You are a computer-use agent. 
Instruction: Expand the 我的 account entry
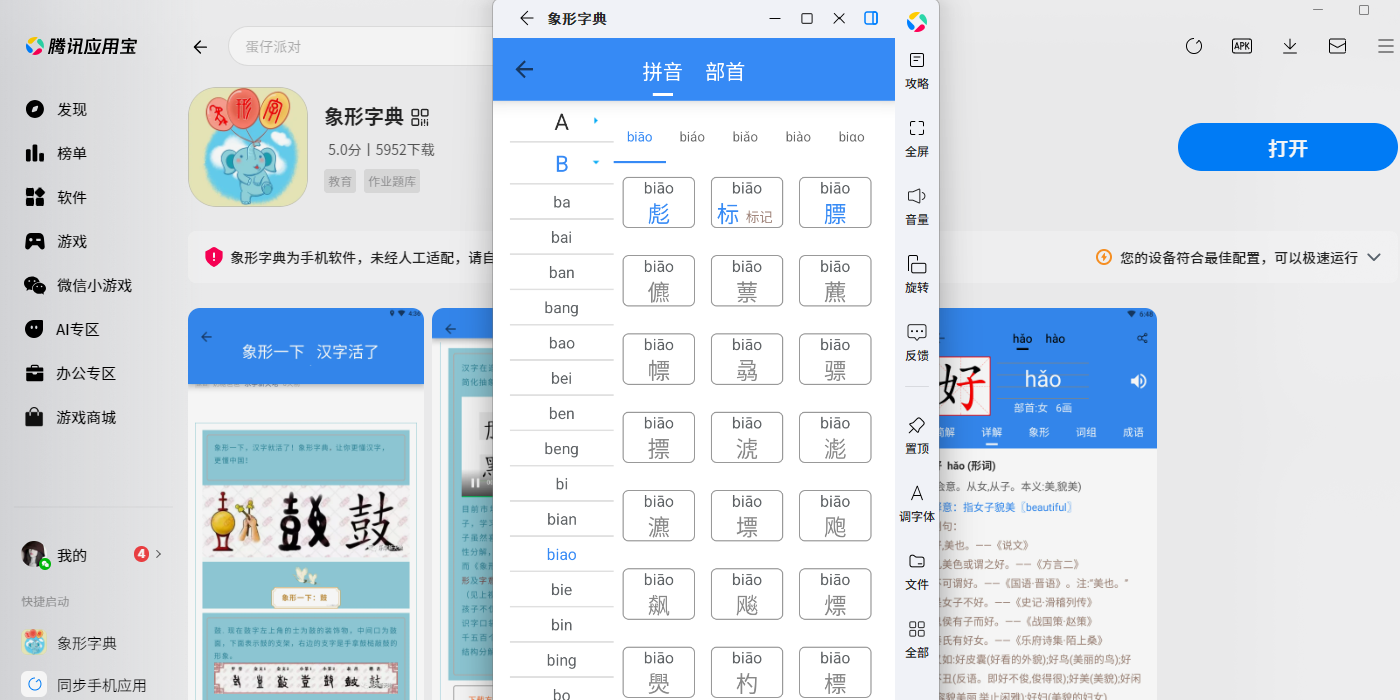coord(92,554)
